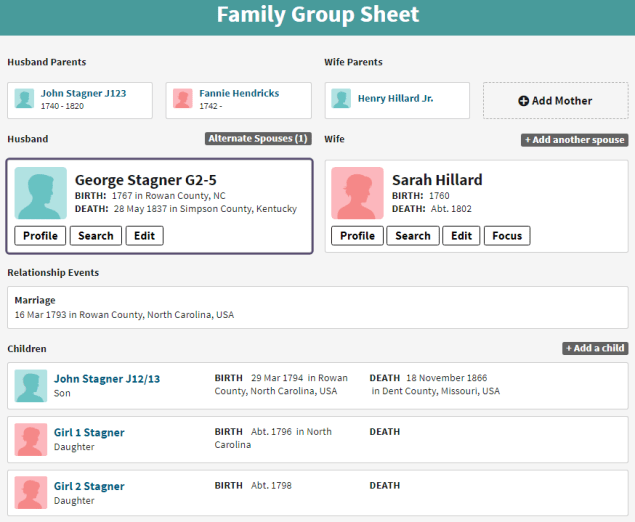Image resolution: width=635 pixels, height=522 pixels.
Task: Open John Stagner J12/13 child link
Action: click(107, 379)
